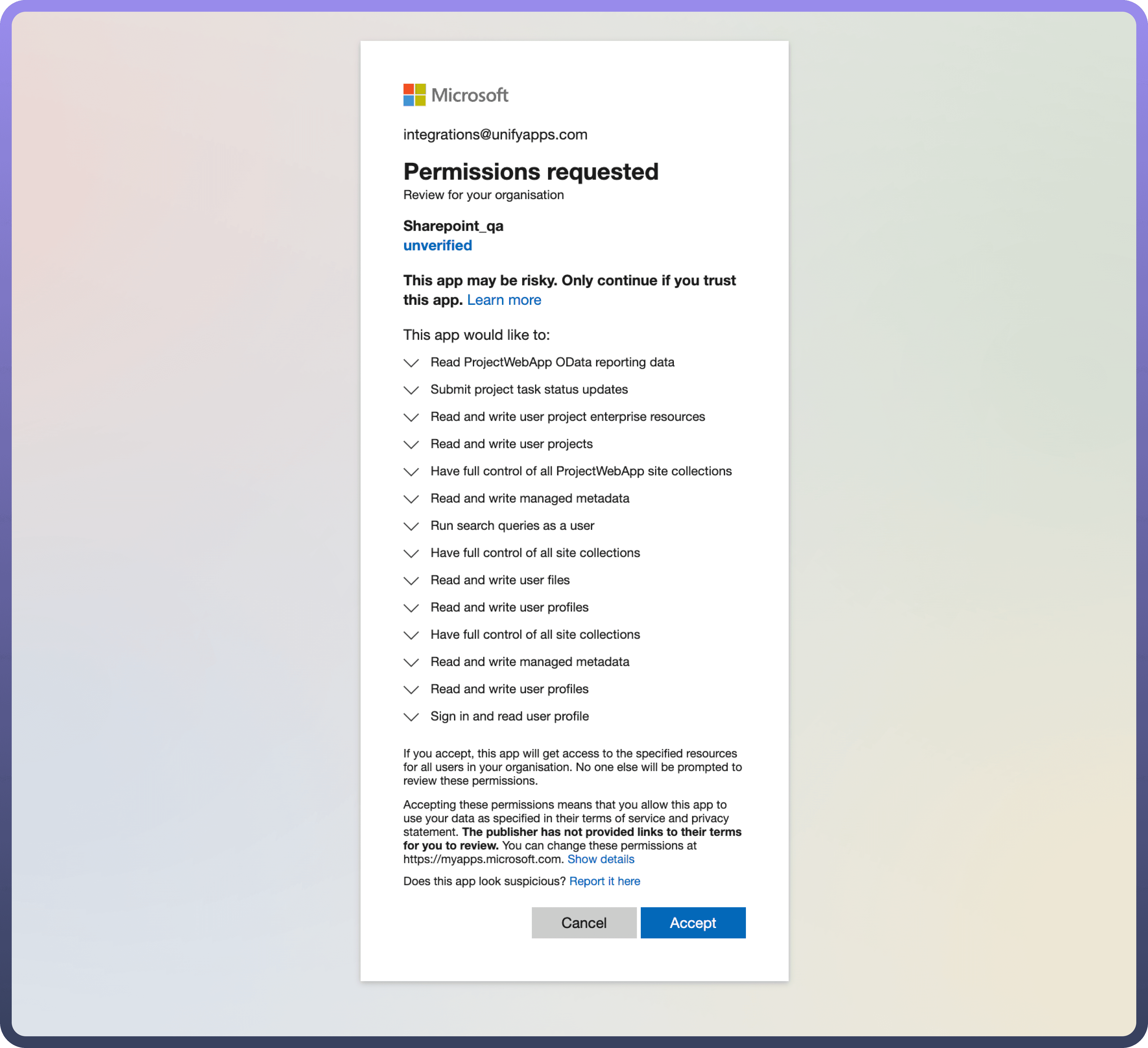The image size is (1148, 1048).
Task: Expand Submit project task status updates
Action: click(411, 390)
